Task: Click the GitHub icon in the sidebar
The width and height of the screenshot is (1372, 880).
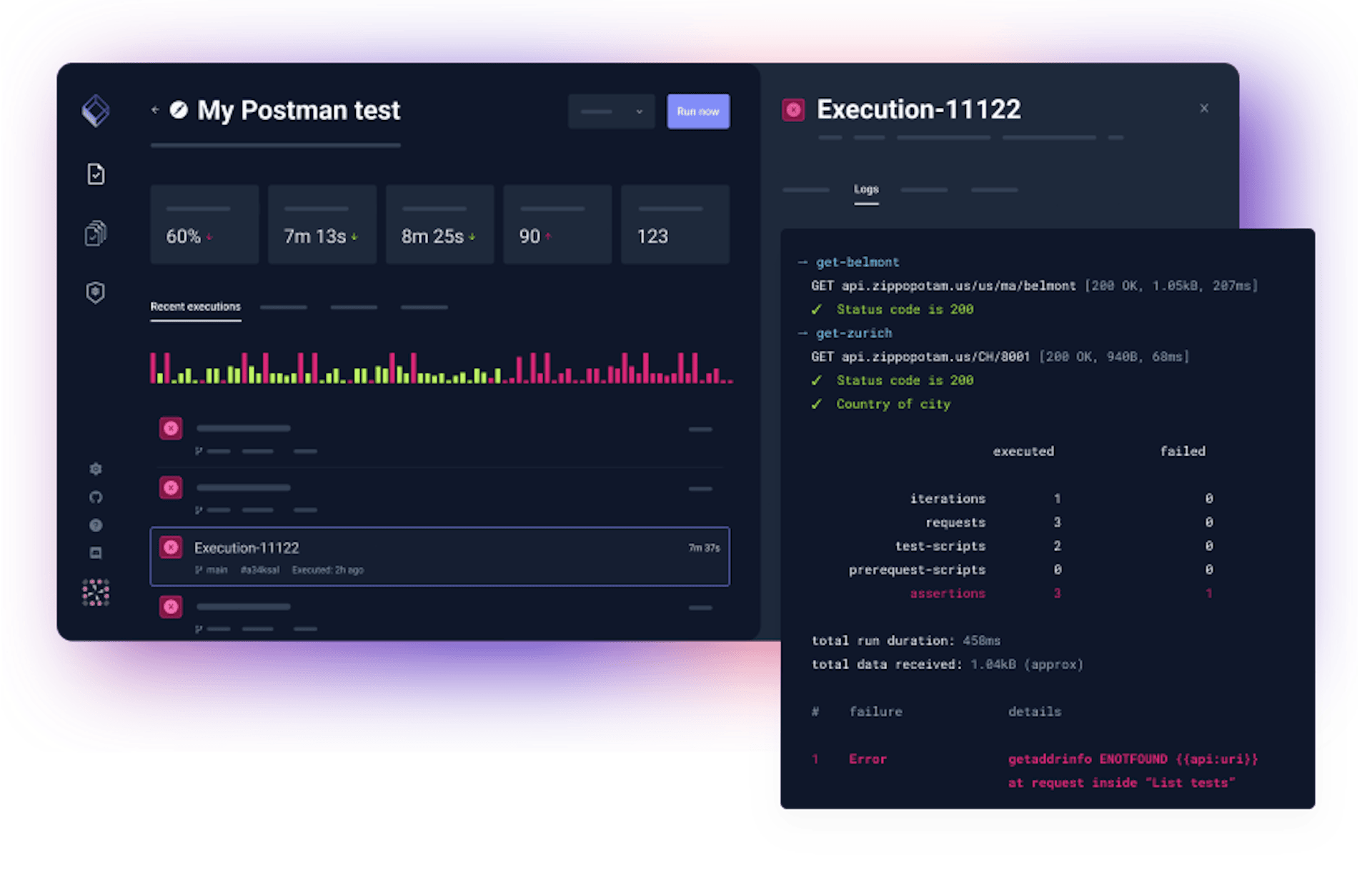Action: (95, 497)
